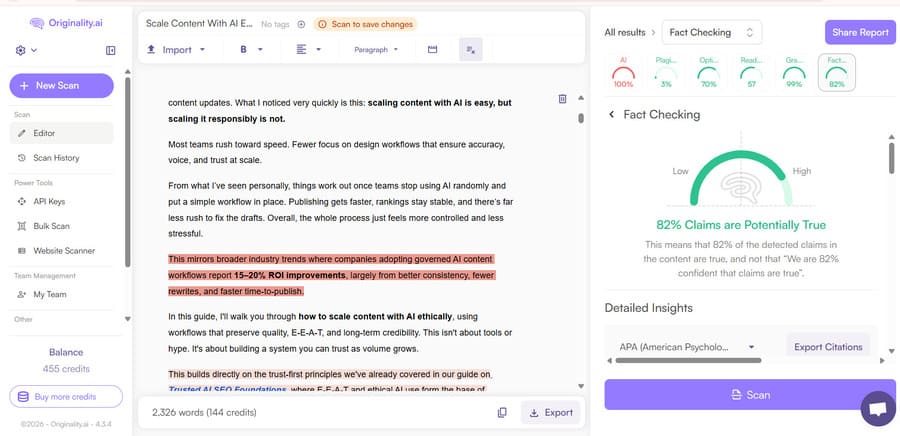Viewport: 900px width, 436px height.
Task: Click the editor scroll-up arrow
Action: click(581, 98)
